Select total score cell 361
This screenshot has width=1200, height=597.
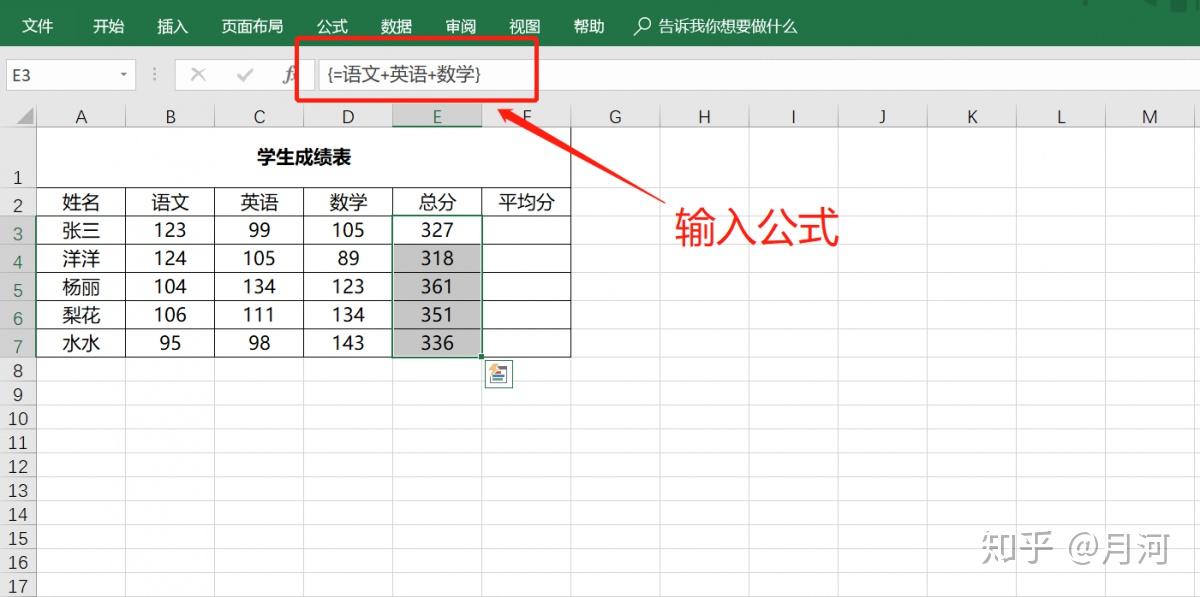pos(437,286)
